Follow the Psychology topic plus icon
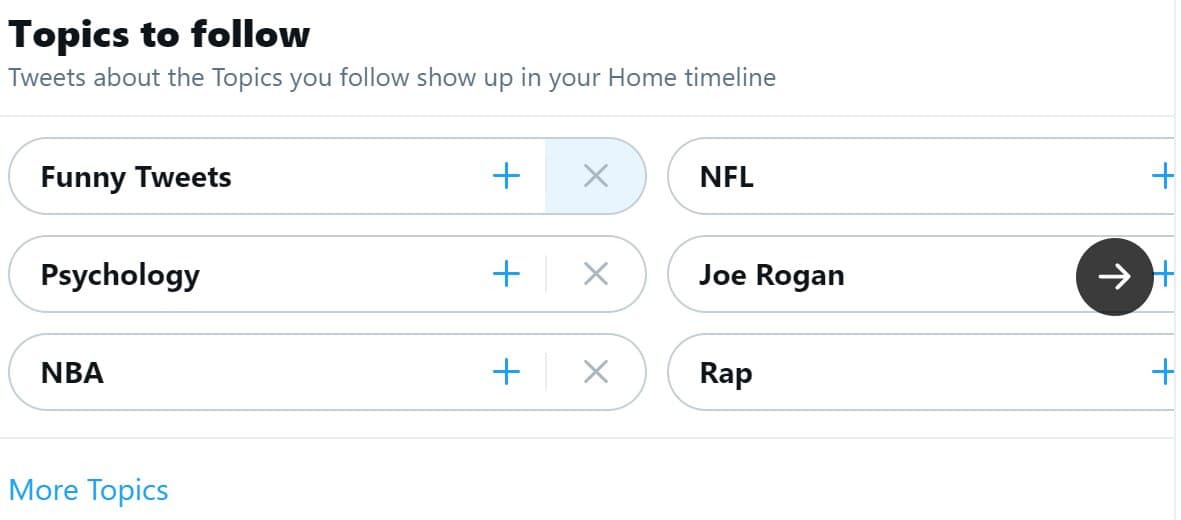The image size is (1181, 520). [x=507, y=274]
